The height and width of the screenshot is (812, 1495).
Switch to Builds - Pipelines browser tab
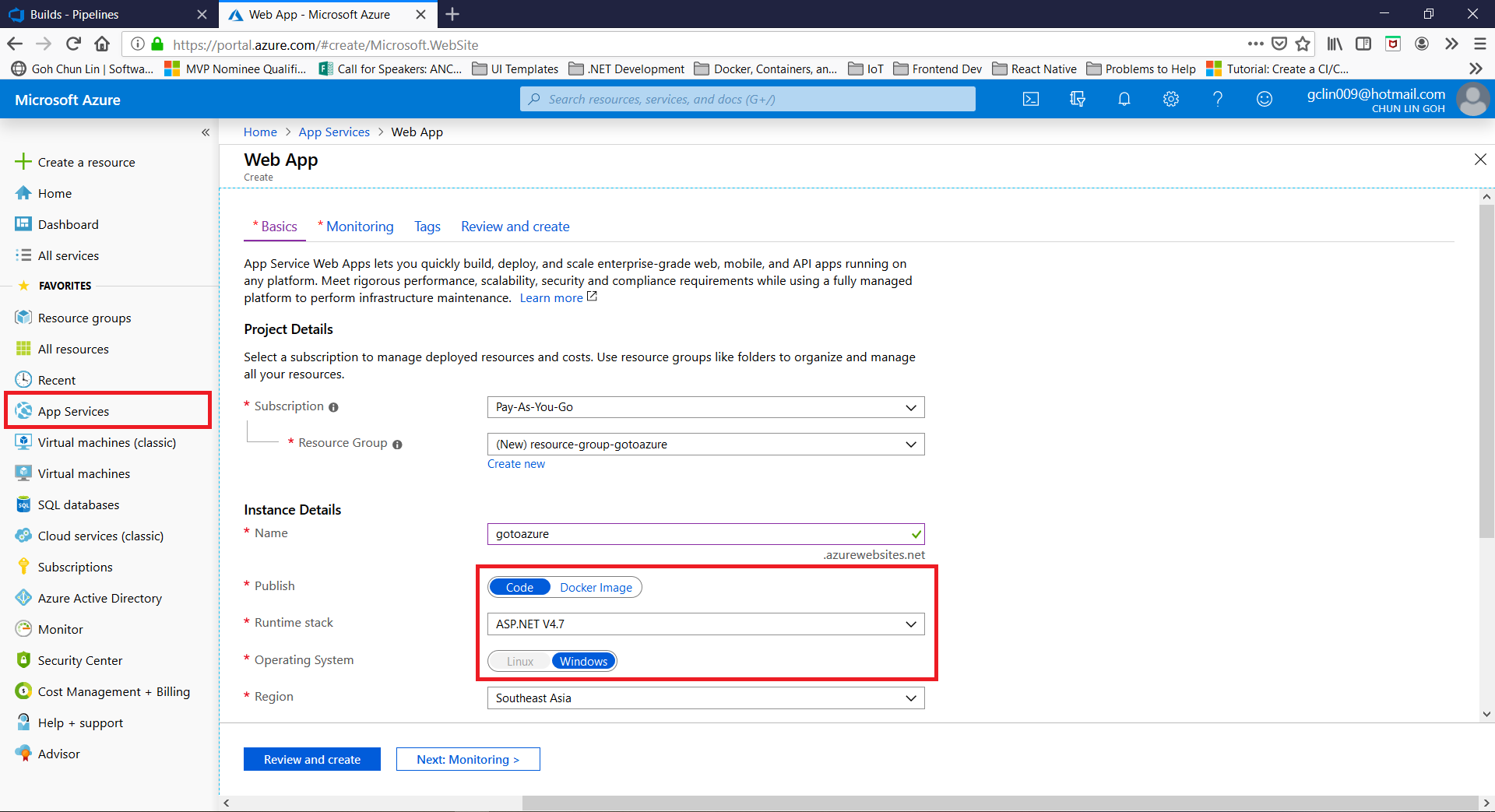[109, 14]
